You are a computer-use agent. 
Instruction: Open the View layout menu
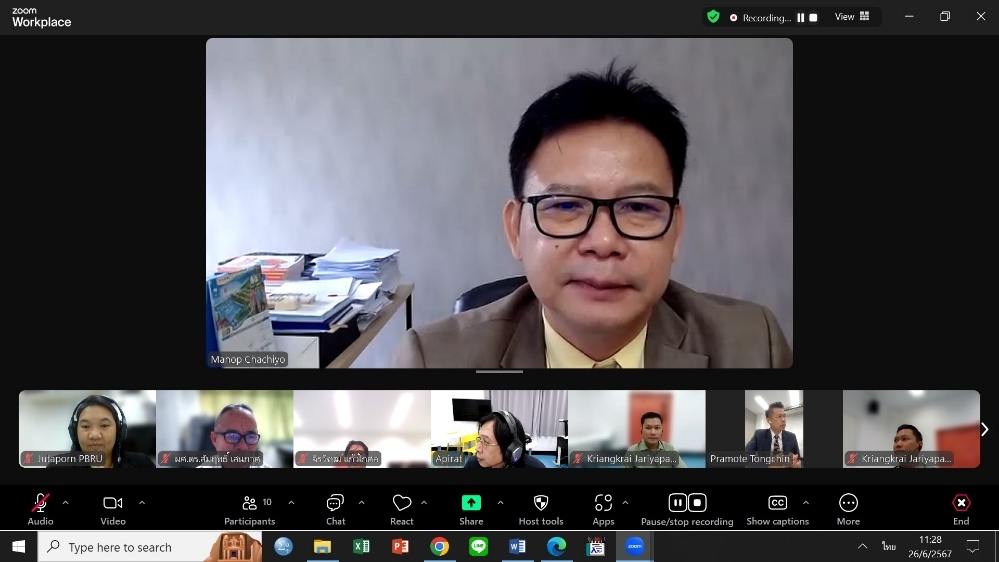point(852,17)
